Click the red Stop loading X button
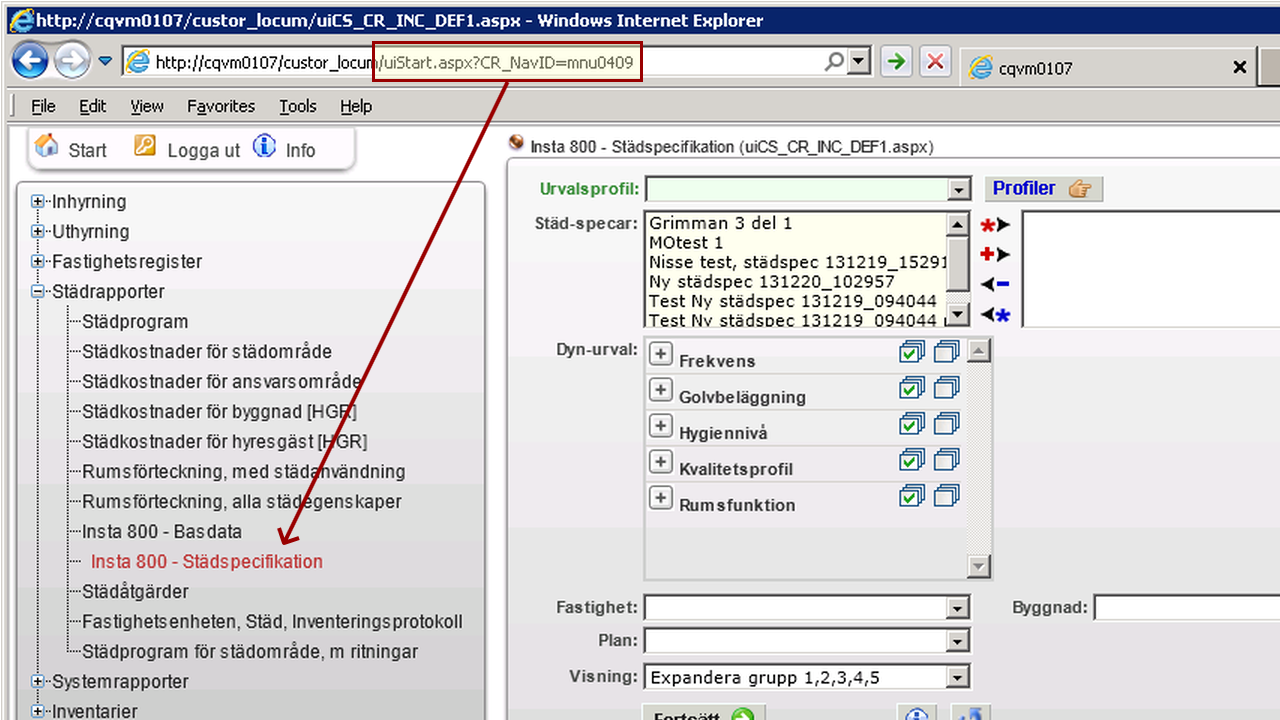The width and height of the screenshot is (1280, 720). pyautogui.click(x=935, y=62)
